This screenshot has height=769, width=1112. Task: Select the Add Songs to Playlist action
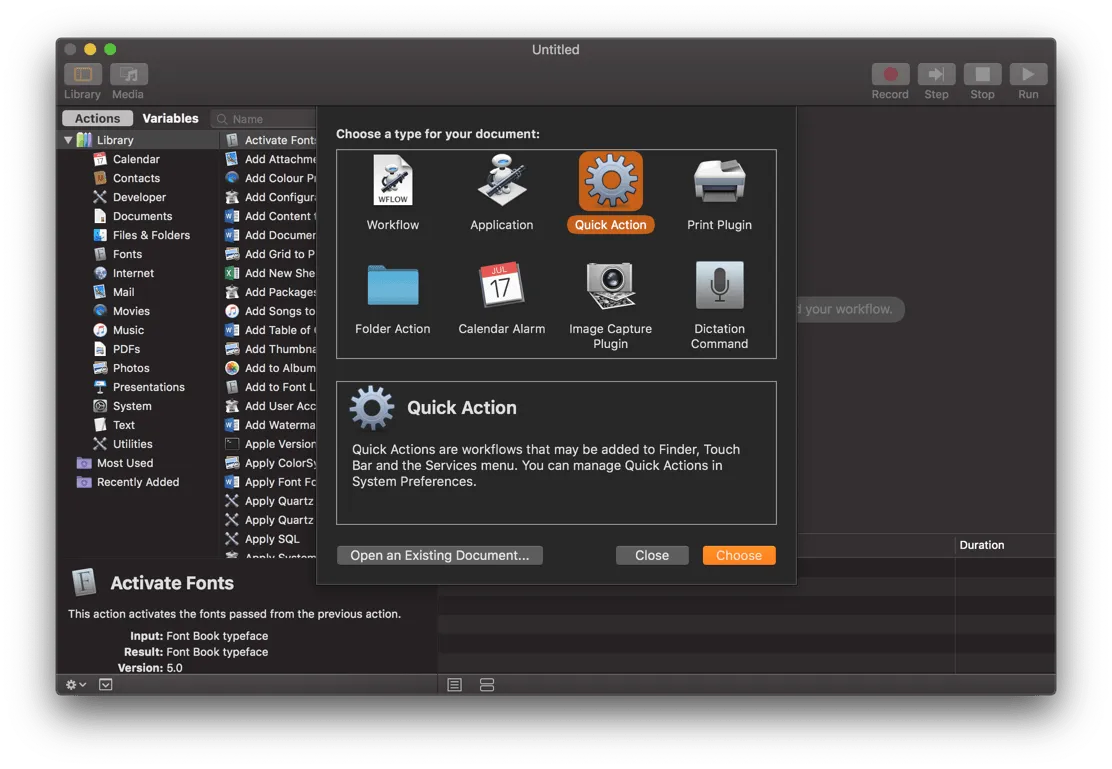tap(269, 311)
